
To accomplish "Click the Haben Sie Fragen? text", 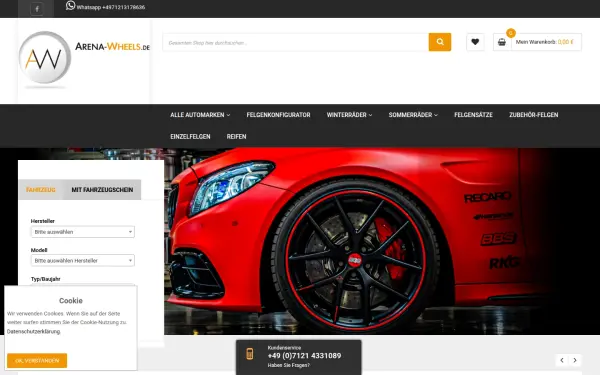I will 289,365.
